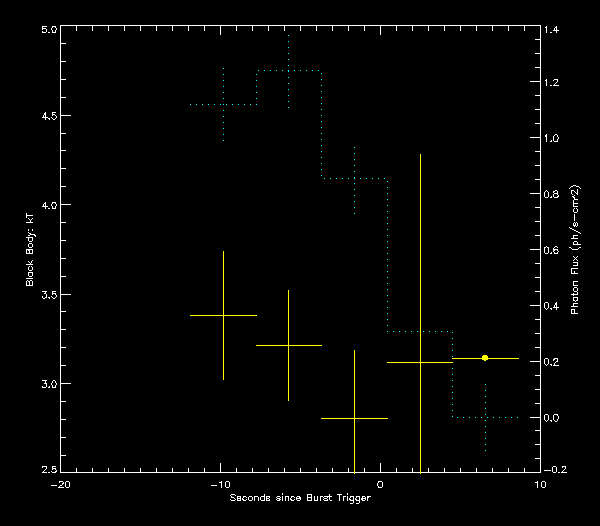600x526 pixels.
Task: Select the -10 tick label on x-axis
Action: pos(220,484)
